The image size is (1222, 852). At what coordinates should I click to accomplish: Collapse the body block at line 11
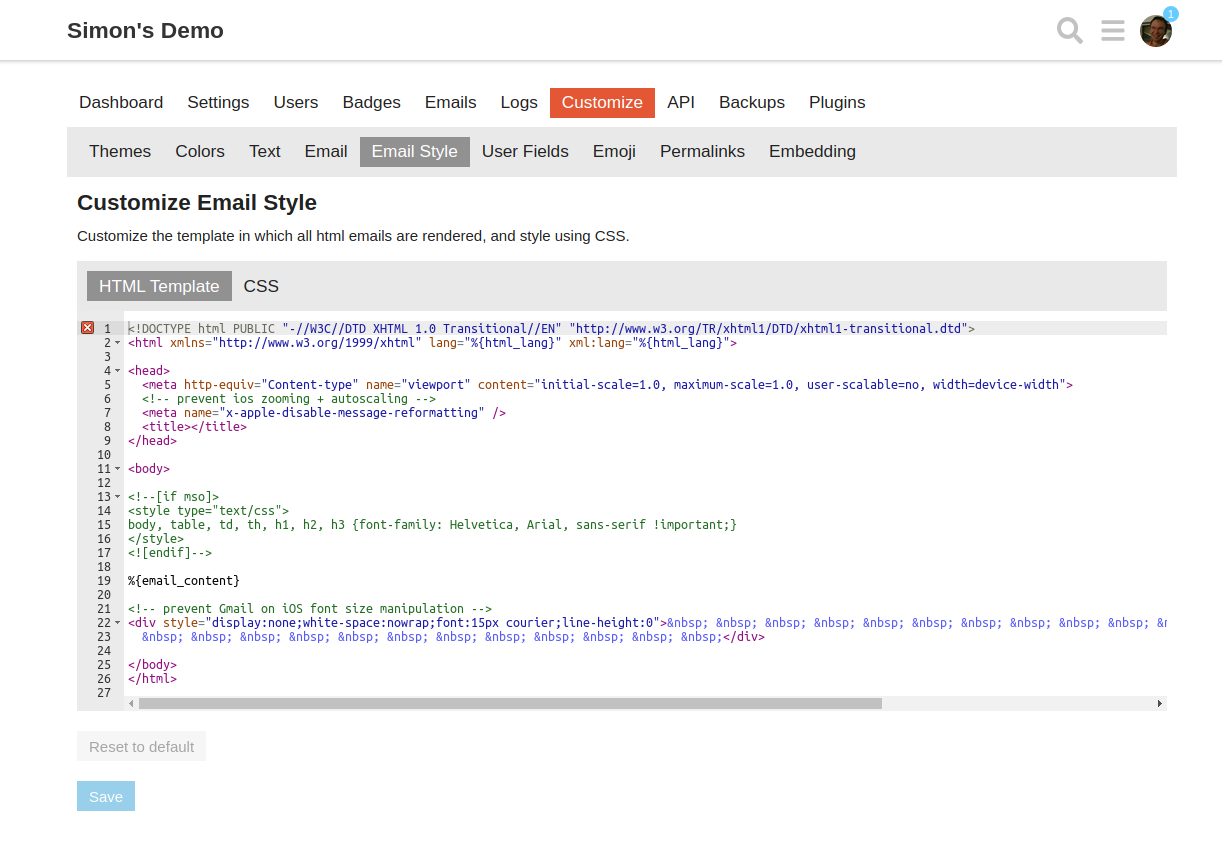pos(118,468)
